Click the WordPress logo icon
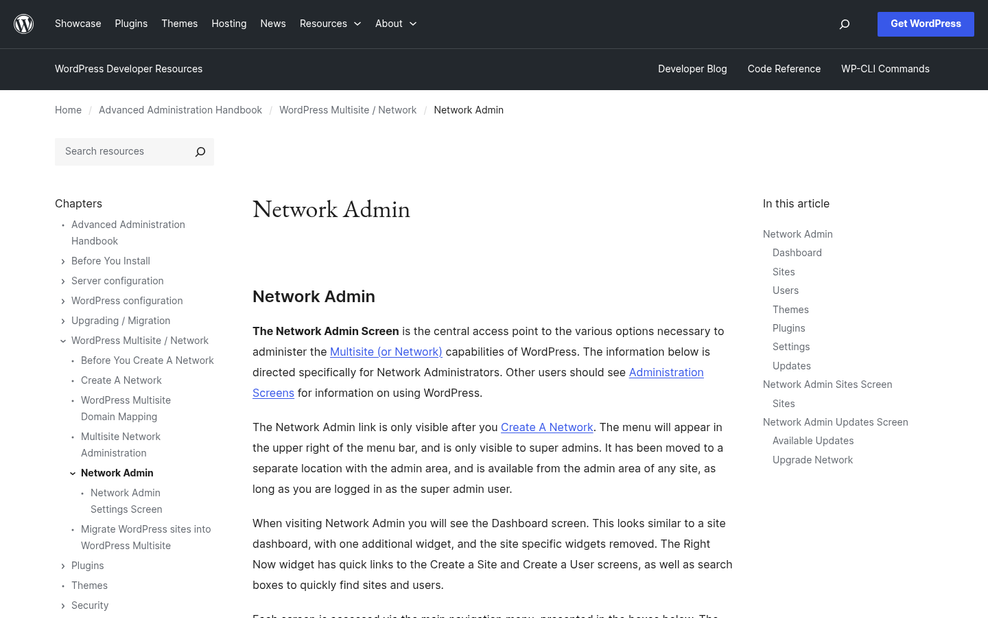 point(24,24)
